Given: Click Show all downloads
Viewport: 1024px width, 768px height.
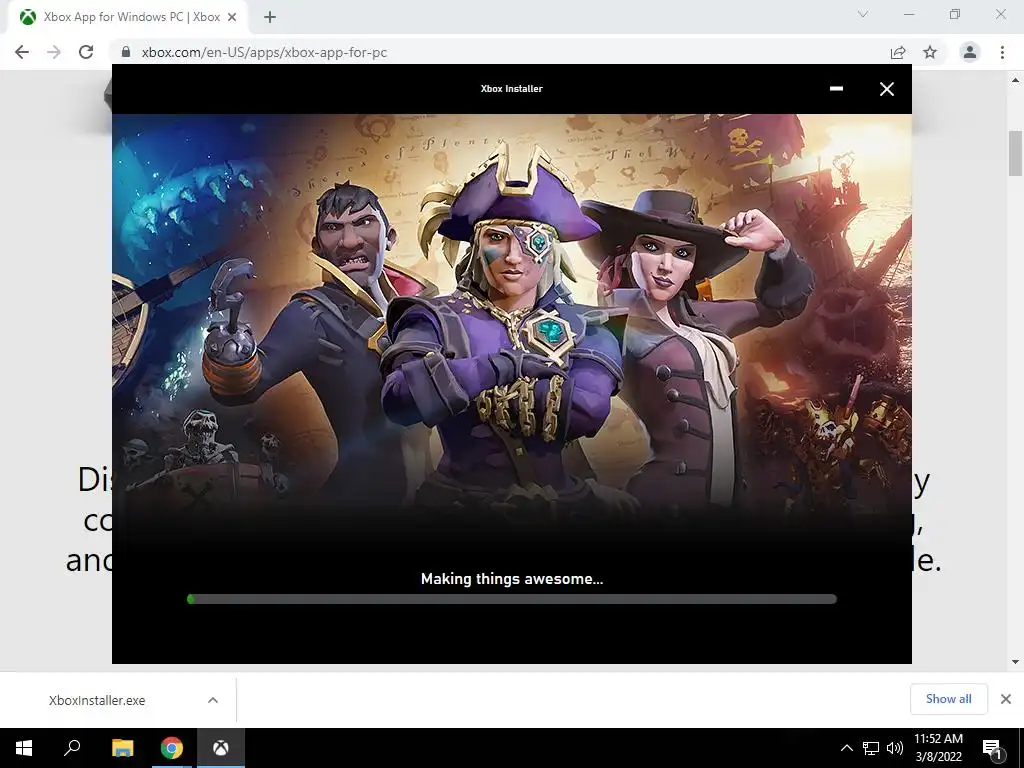Looking at the screenshot, I should [x=948, y=699].
